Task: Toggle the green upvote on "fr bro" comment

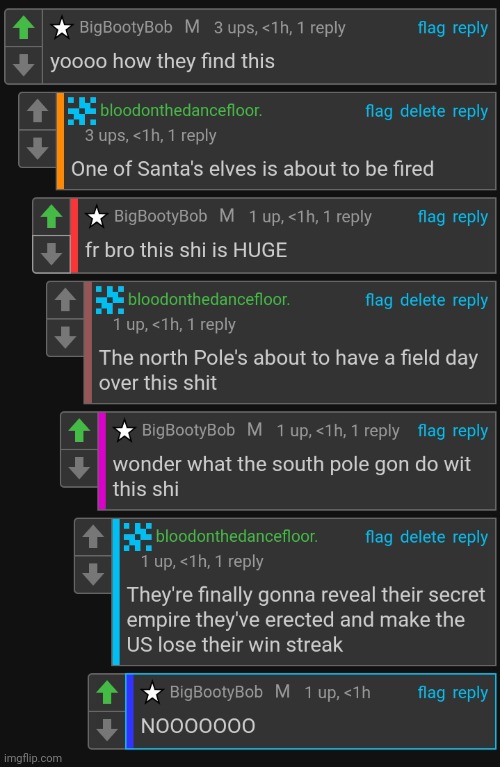Action: click(x=51, y=217)
